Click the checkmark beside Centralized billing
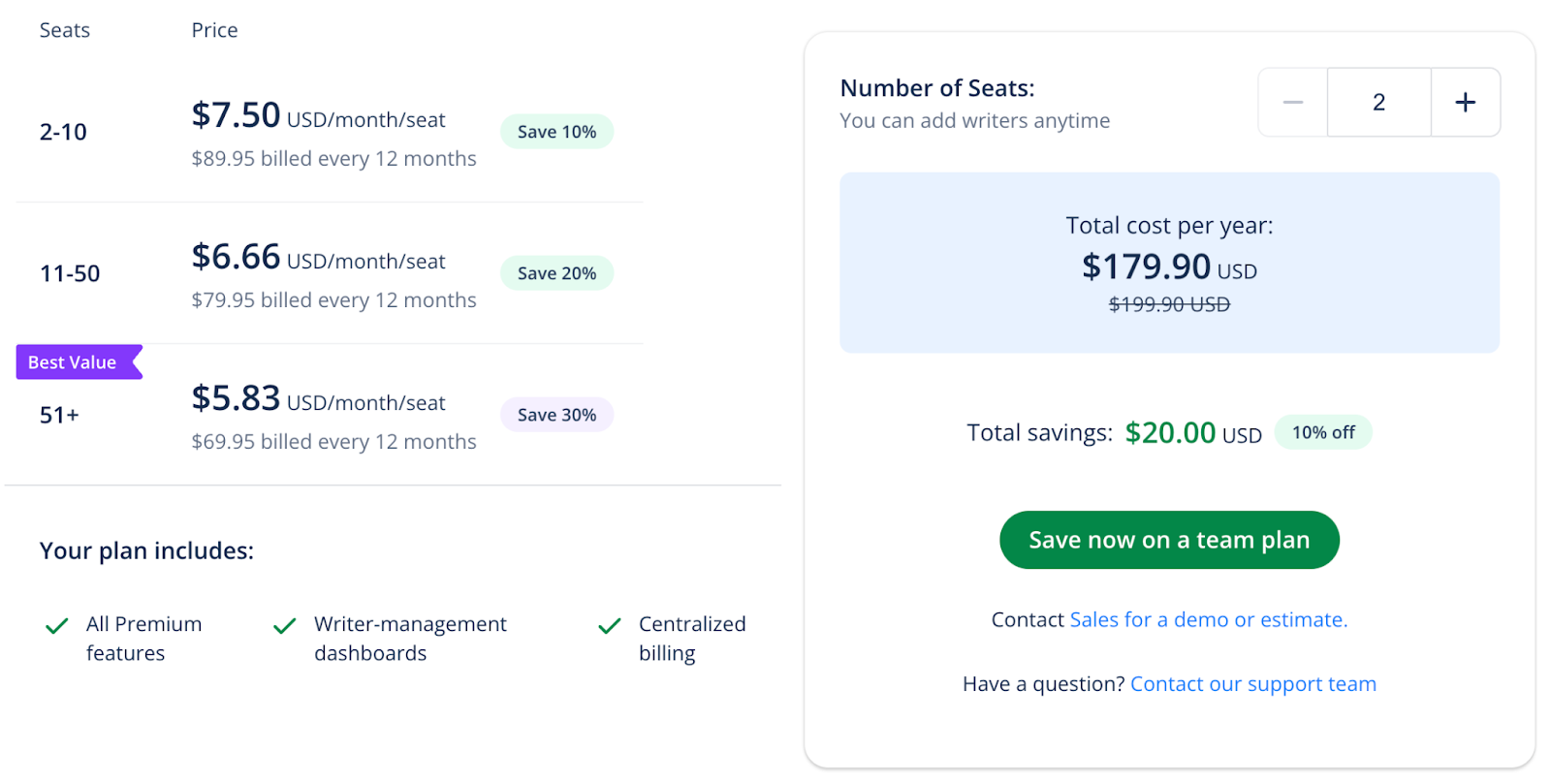 610,626
